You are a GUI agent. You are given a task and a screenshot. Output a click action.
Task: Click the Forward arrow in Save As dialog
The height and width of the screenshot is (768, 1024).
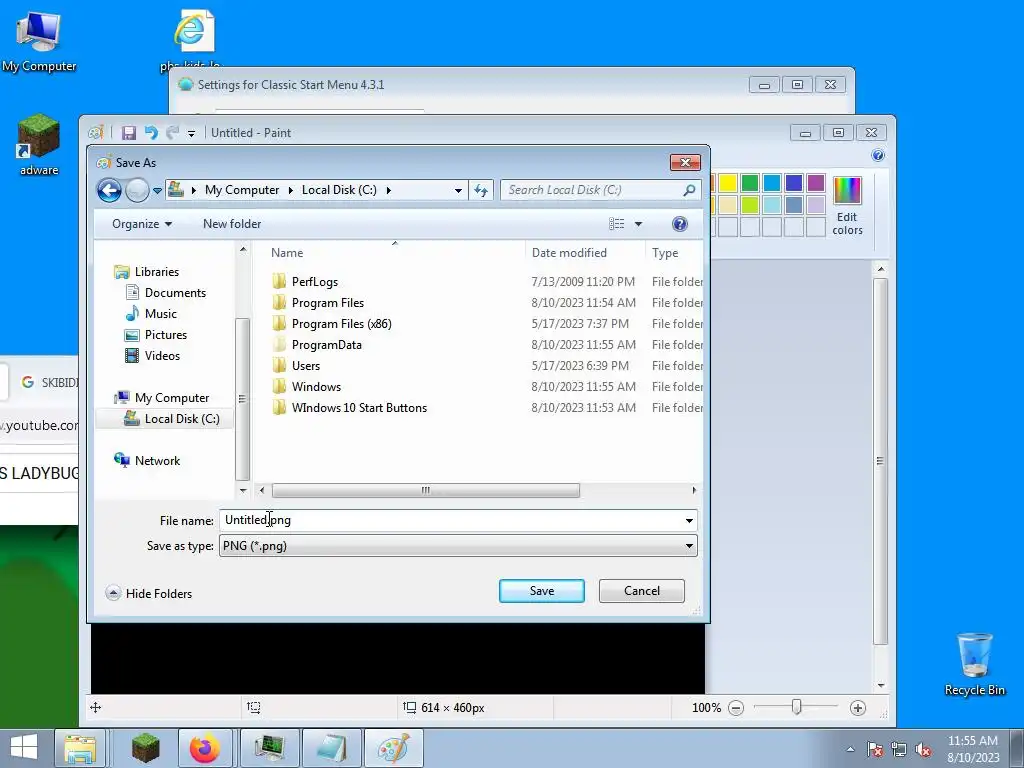tap(137, 190)
